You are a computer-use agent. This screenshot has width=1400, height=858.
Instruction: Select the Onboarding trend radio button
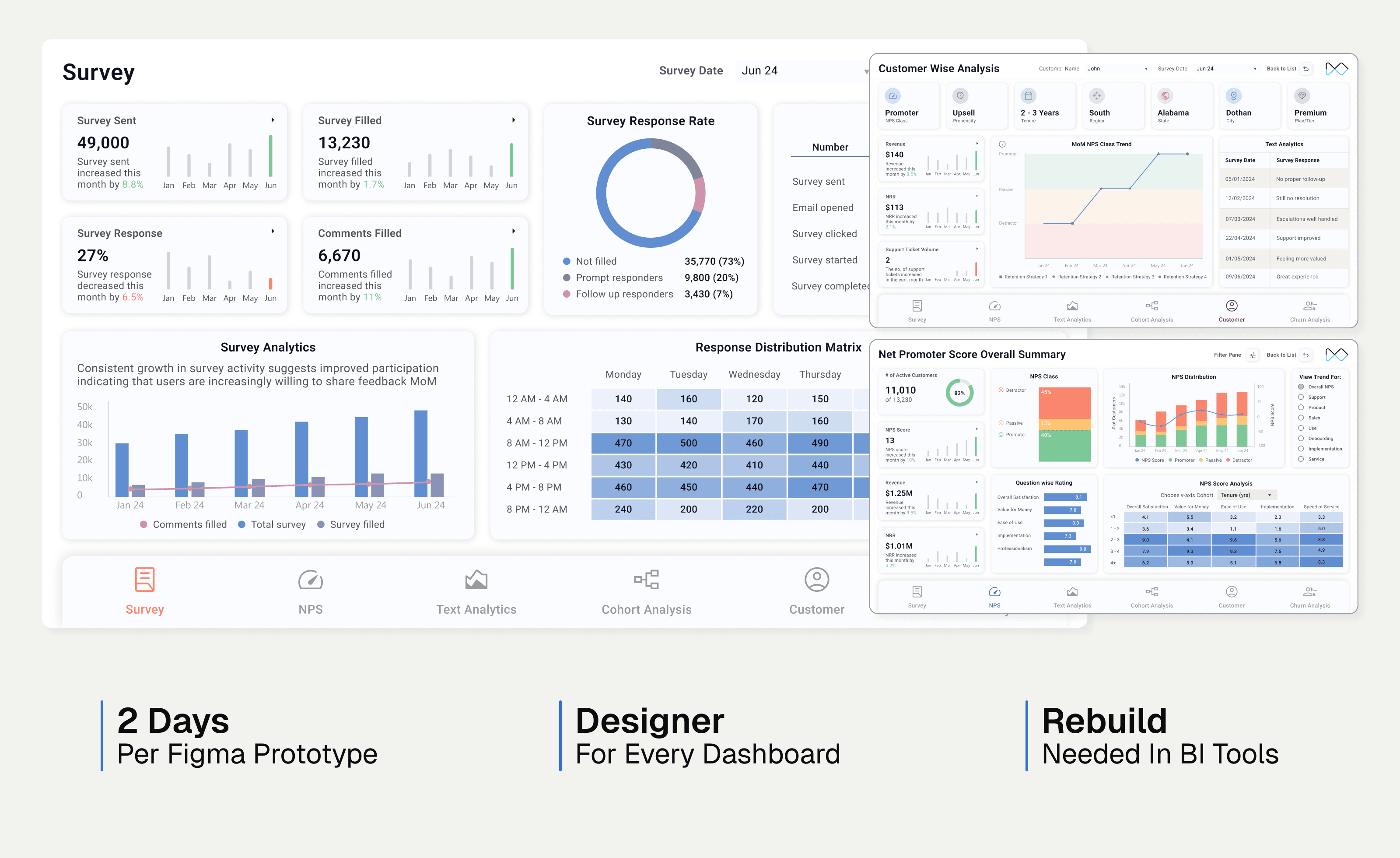[x=1301, y=438]
